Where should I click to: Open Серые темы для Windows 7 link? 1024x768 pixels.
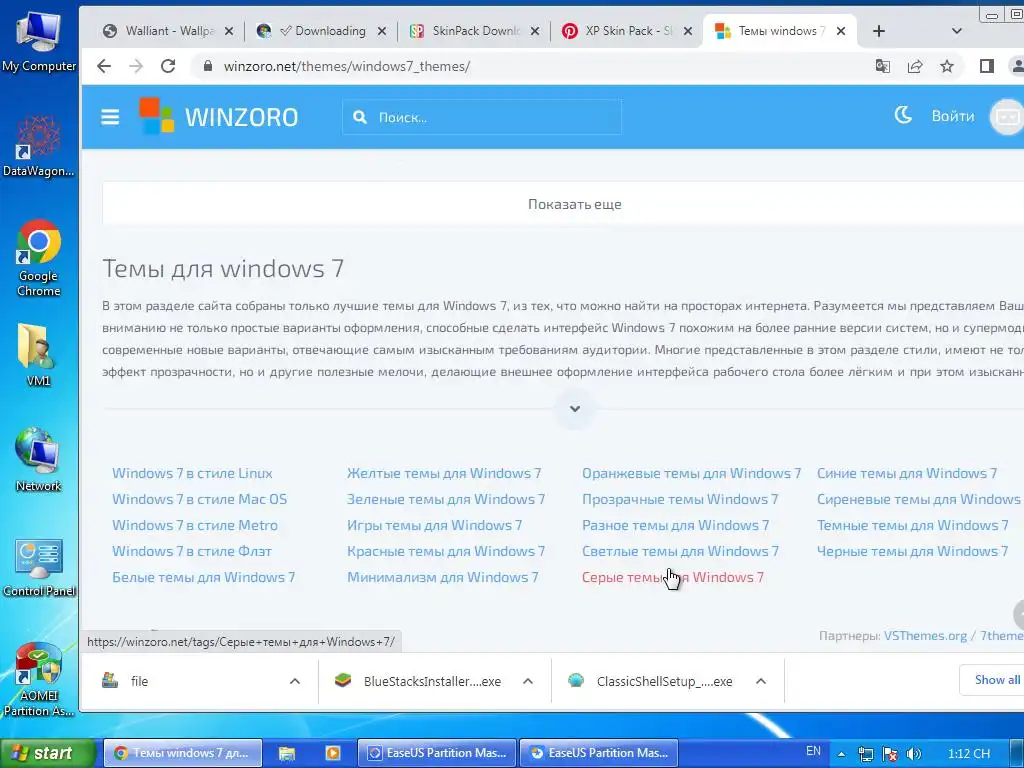coord(673,577)
